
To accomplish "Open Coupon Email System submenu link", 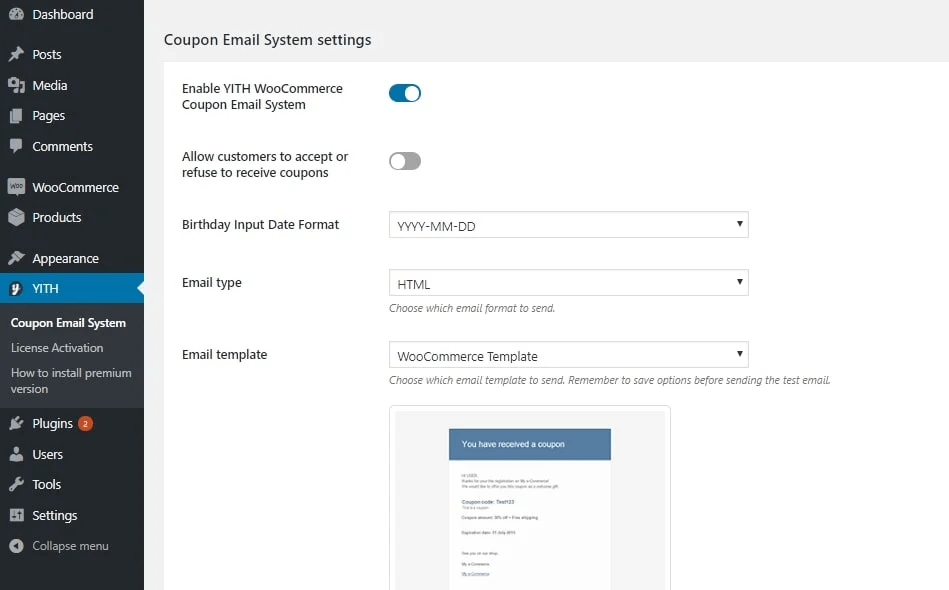I will 68,323.
